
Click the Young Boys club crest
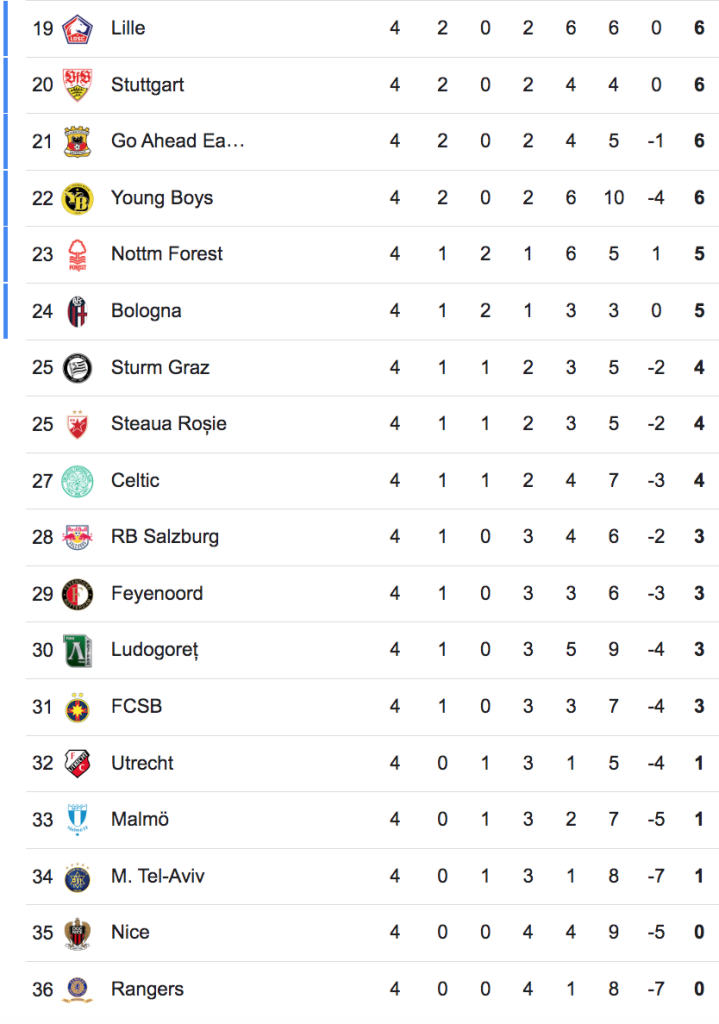tap(77, 198)
